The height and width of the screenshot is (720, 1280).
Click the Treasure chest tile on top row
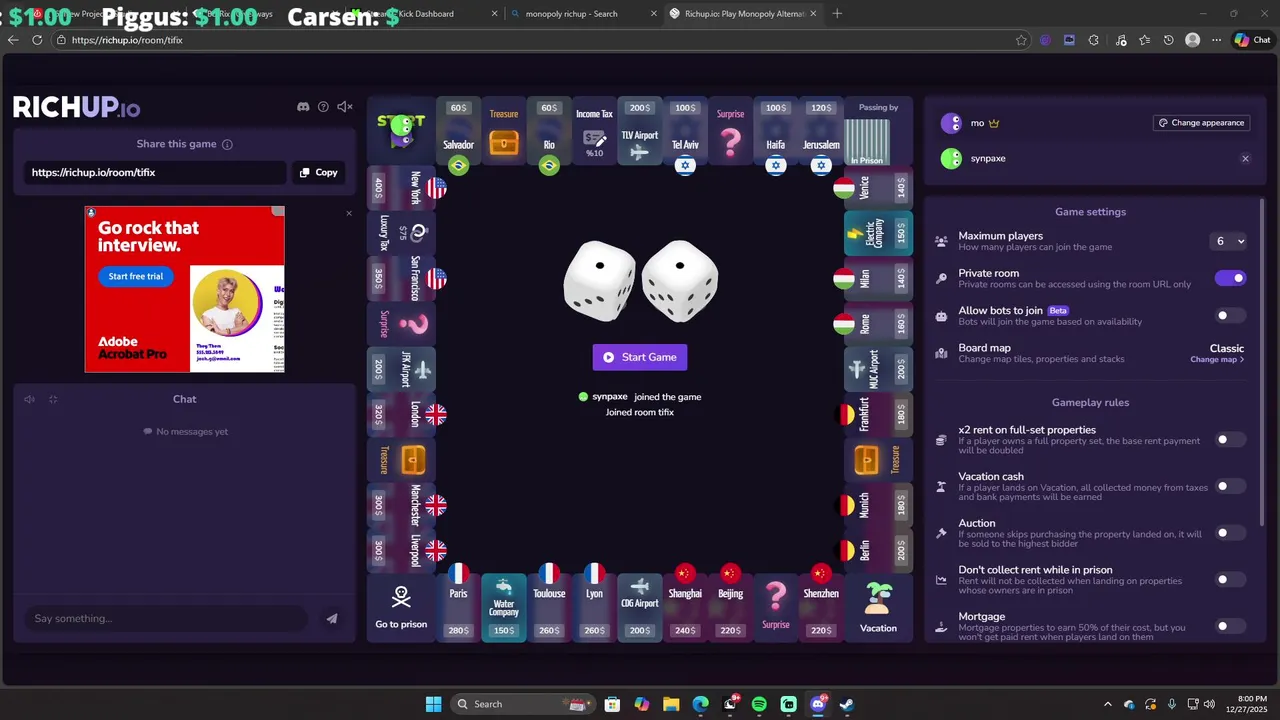point(504,132)
